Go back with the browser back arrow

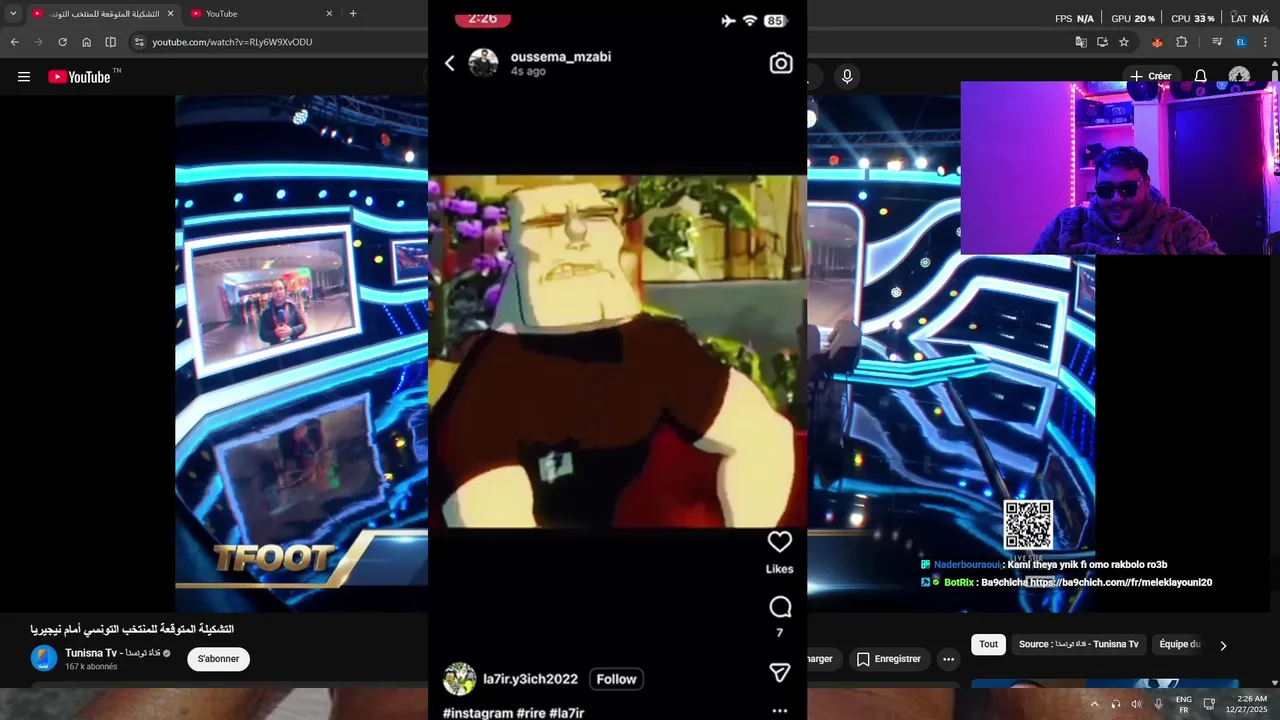click(14, 42)
